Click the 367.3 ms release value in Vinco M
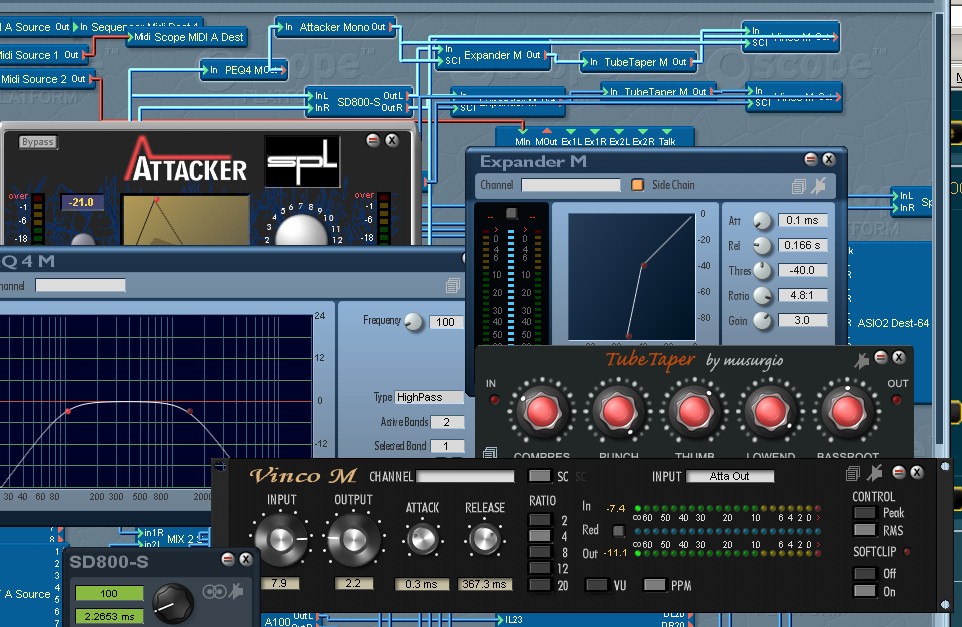The height and width of the screenshot is (627, 962). tap(484, 584)
